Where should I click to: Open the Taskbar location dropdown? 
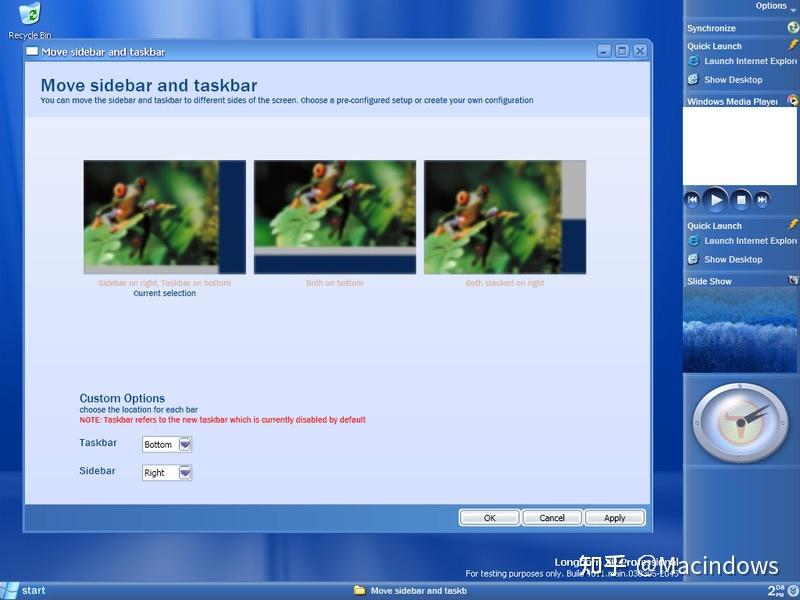[184, 444]
